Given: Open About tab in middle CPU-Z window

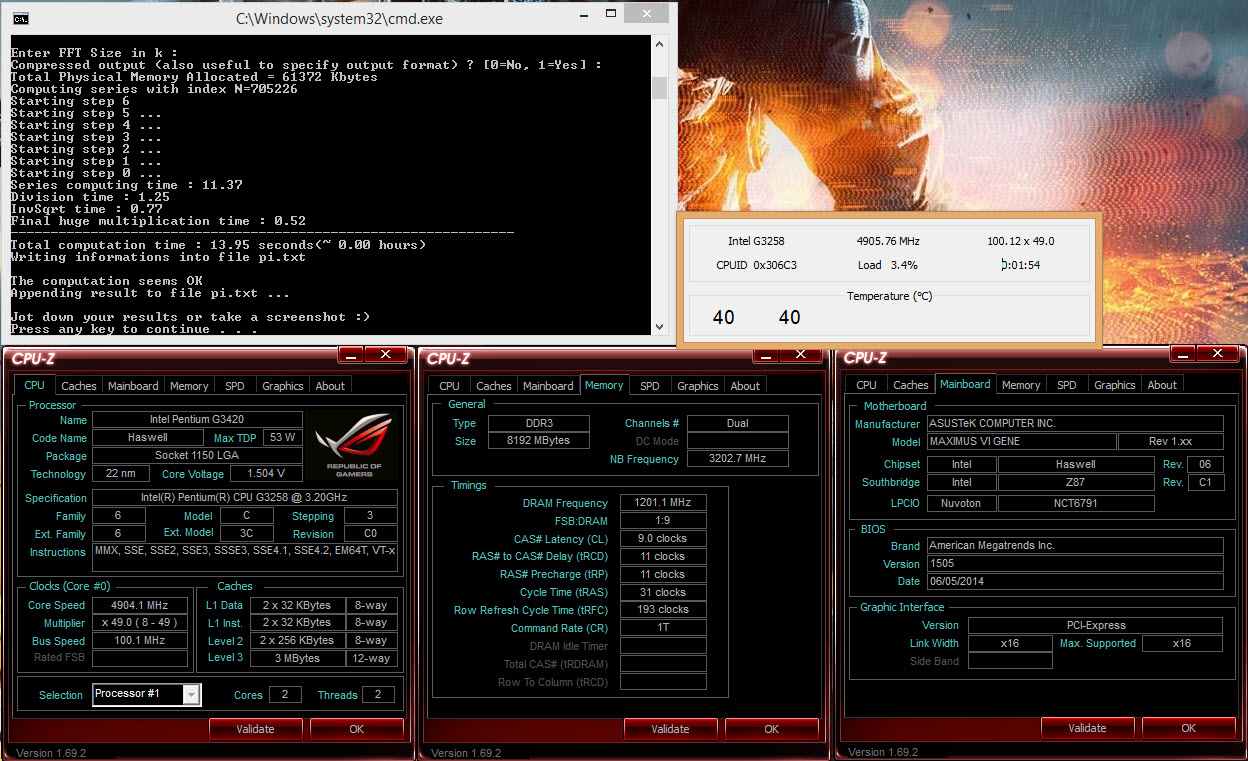Looking at the screenshot, I should 745,386.
